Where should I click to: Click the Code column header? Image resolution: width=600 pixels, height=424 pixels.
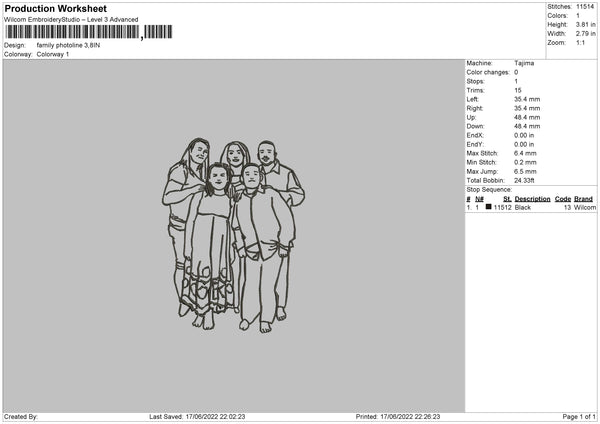[x=563, y=199]
